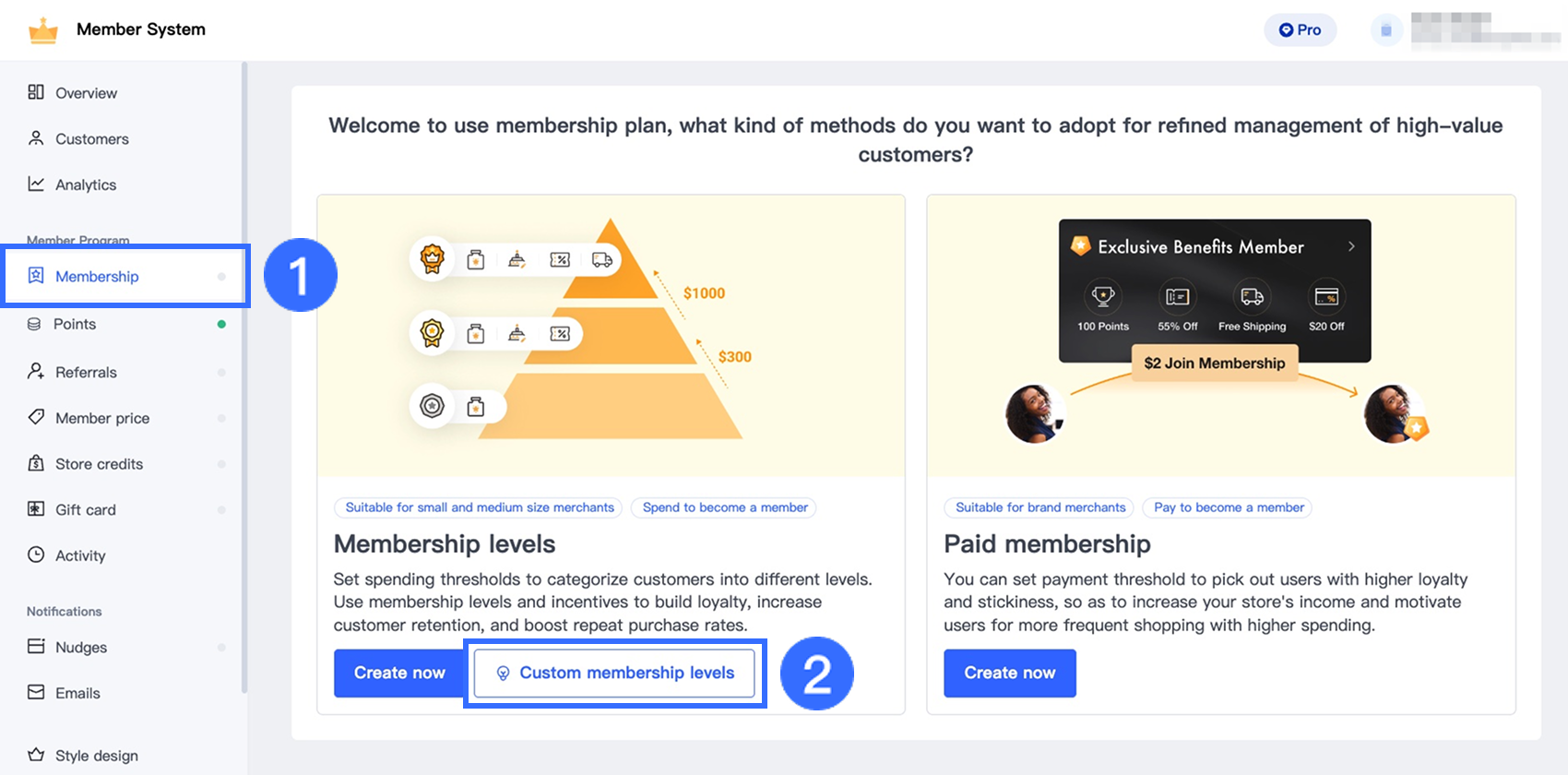
Task: Expand the Exclusive Benefits Member chevron
Action: click(x=1351, y=246)
